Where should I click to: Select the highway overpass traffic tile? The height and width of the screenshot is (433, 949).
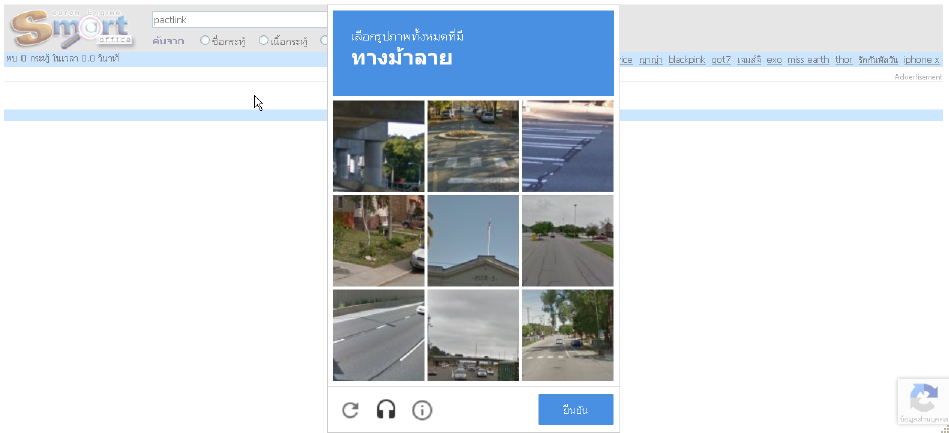tap(473, 335)
